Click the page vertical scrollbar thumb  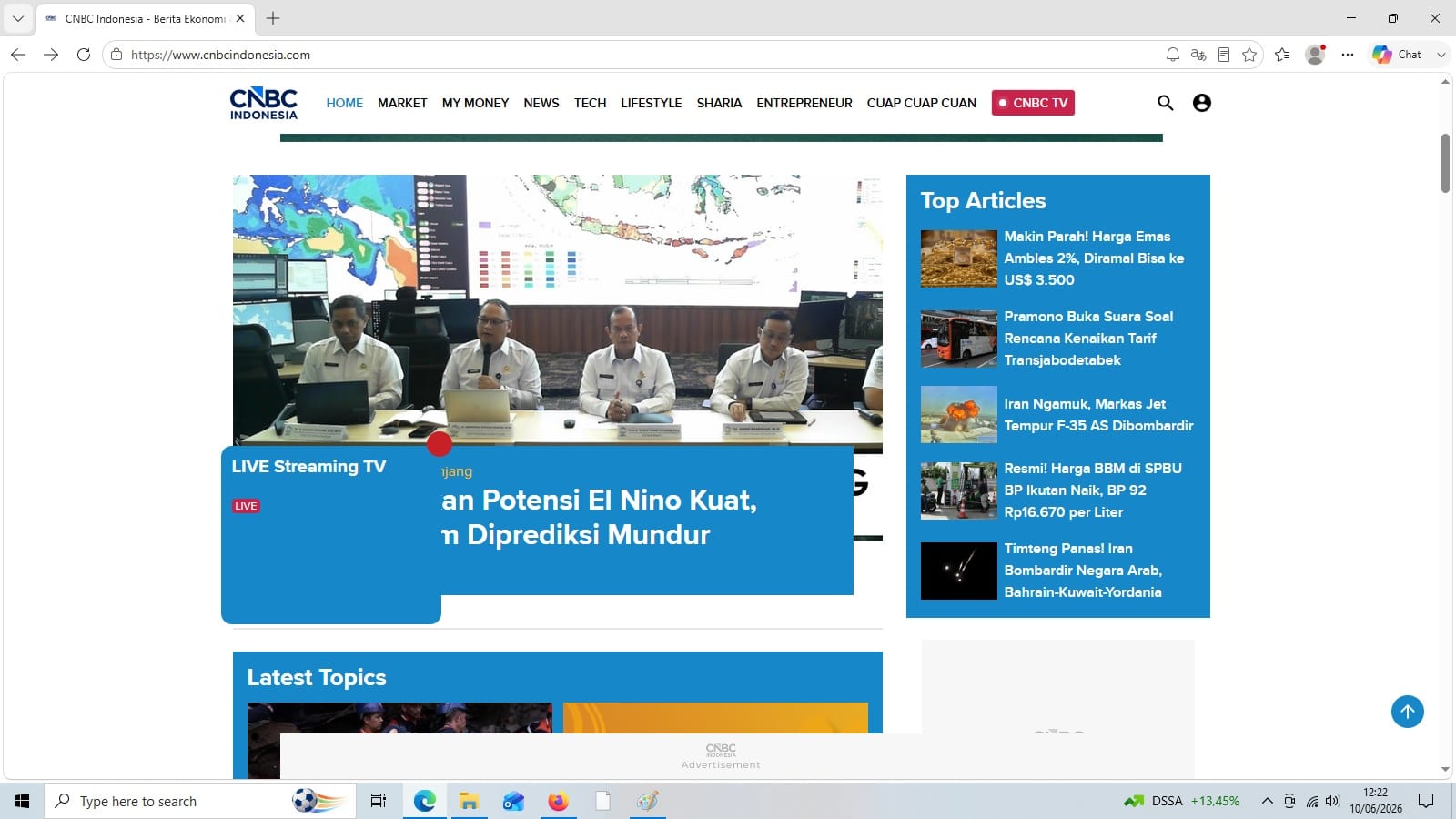1445,163
